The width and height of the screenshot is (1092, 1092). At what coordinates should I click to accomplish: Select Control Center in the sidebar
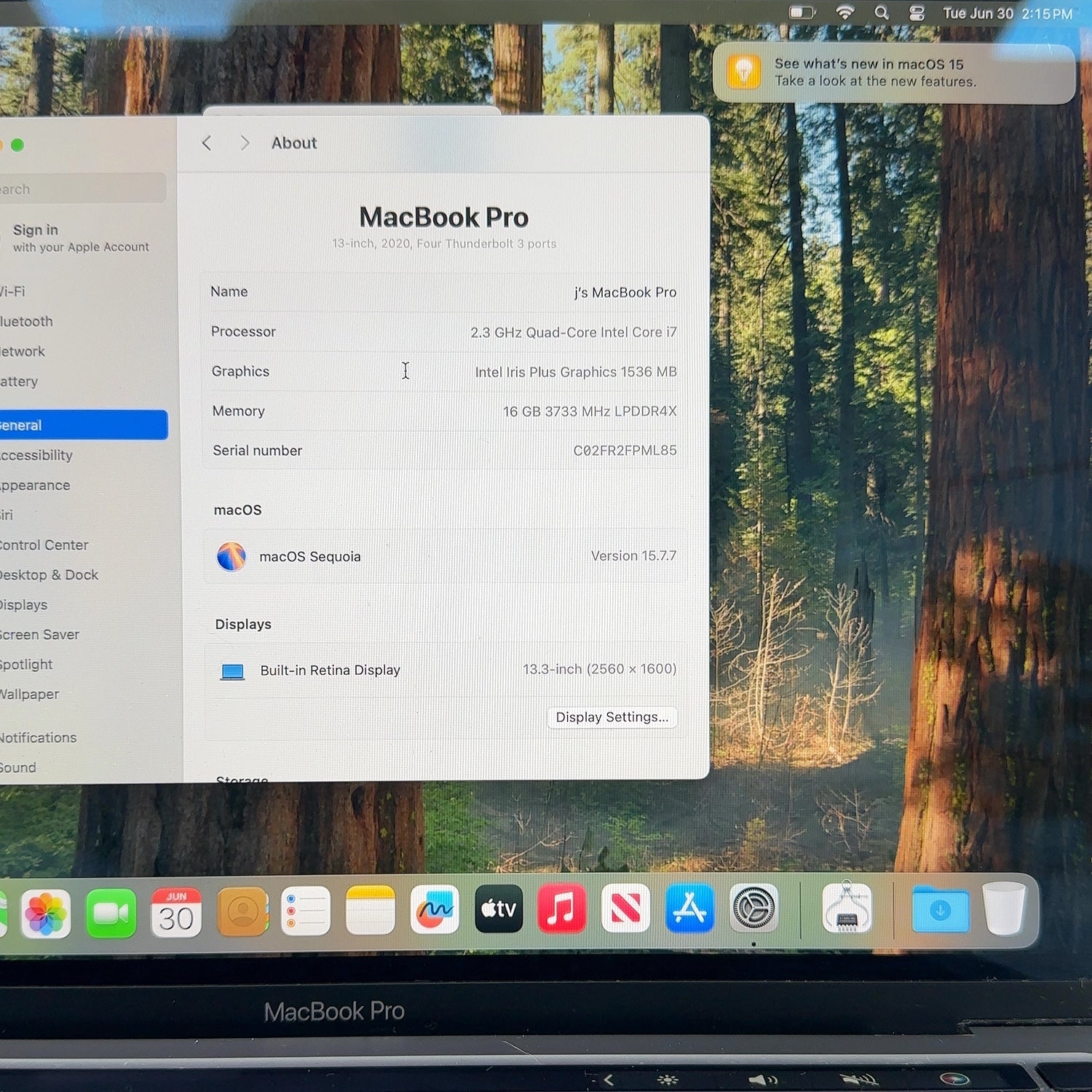pyautogui.click(x=44, y=545)
